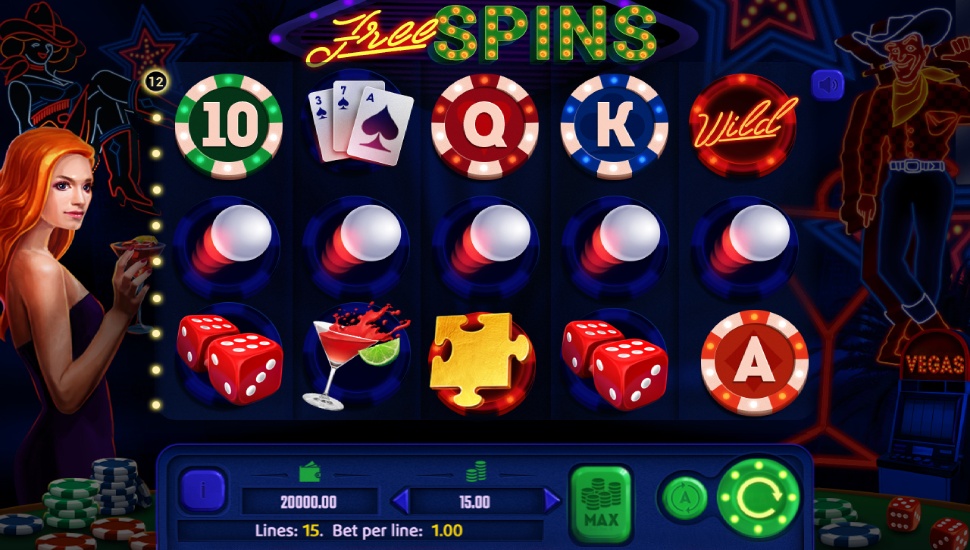Click the red dice in first reel
Image resolution: width=970 pixels, height=550 pixels.
(x=230, y=359)
